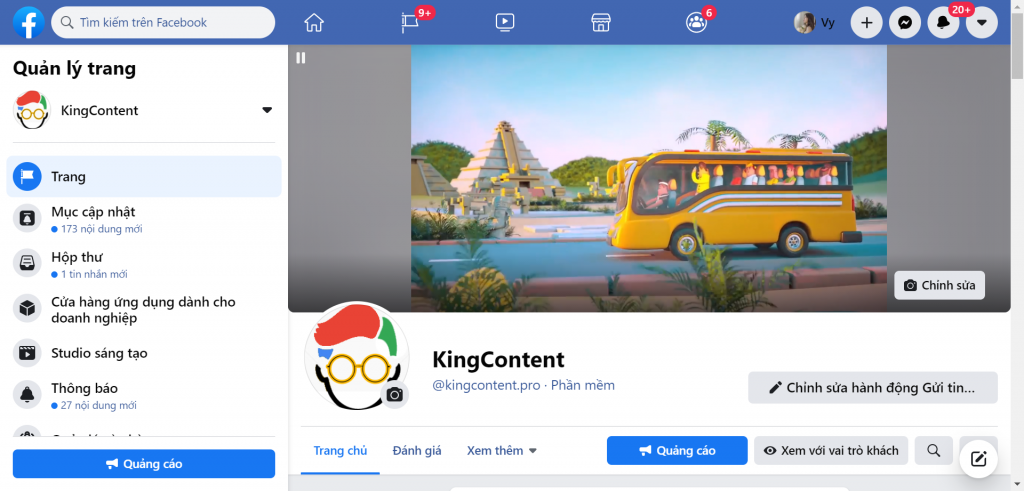
Task: Open the Watch video icon
Action: pos(505,22)
